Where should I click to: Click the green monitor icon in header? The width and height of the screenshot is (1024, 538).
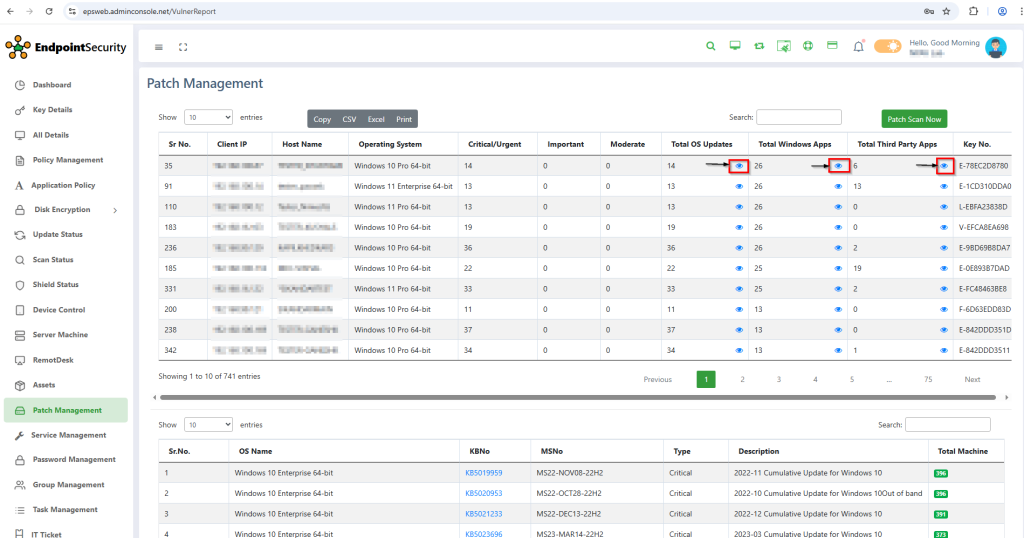pyautogui.click(x=735, y=46)
